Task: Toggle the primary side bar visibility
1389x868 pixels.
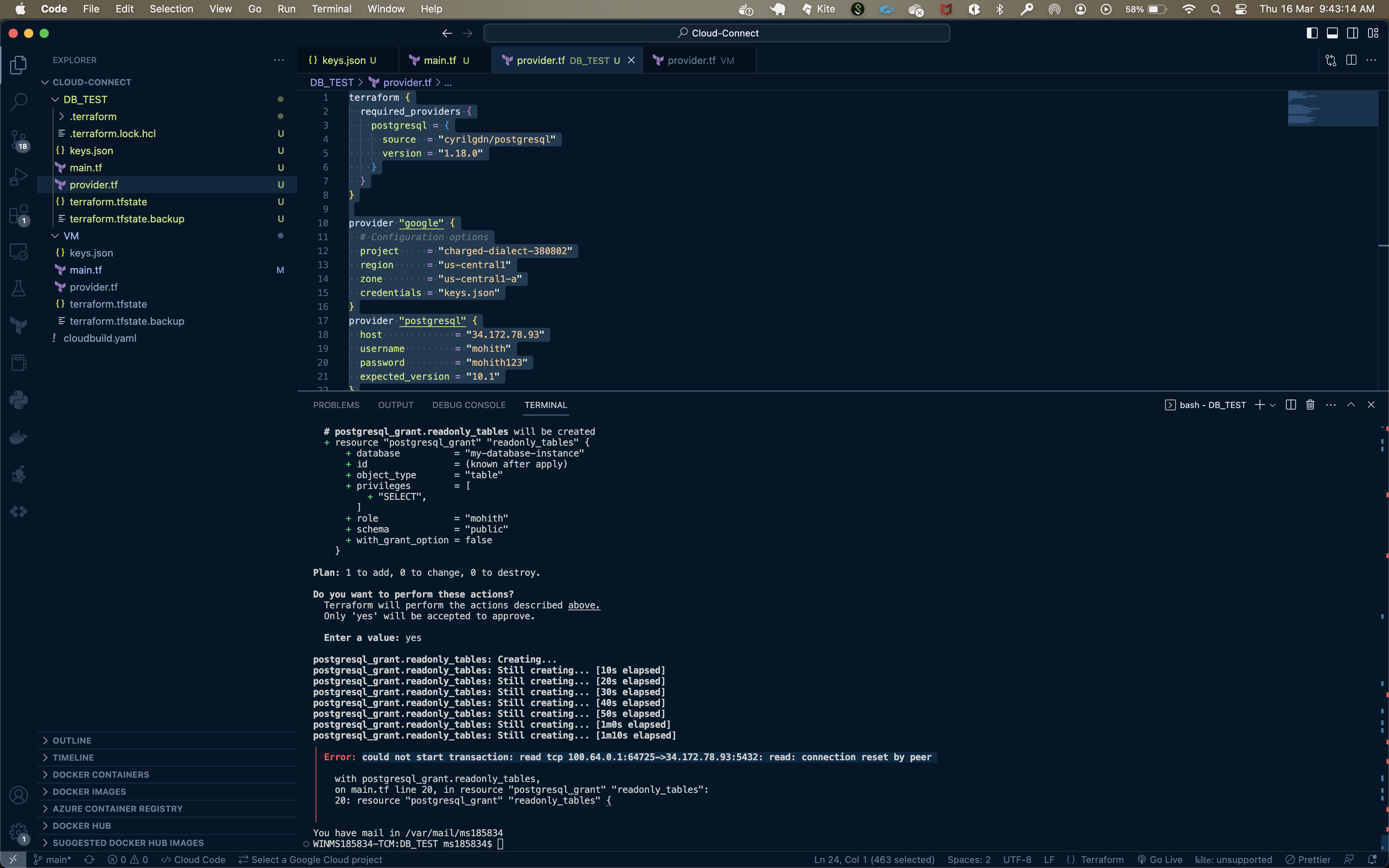Action: tap(1311, 33)
